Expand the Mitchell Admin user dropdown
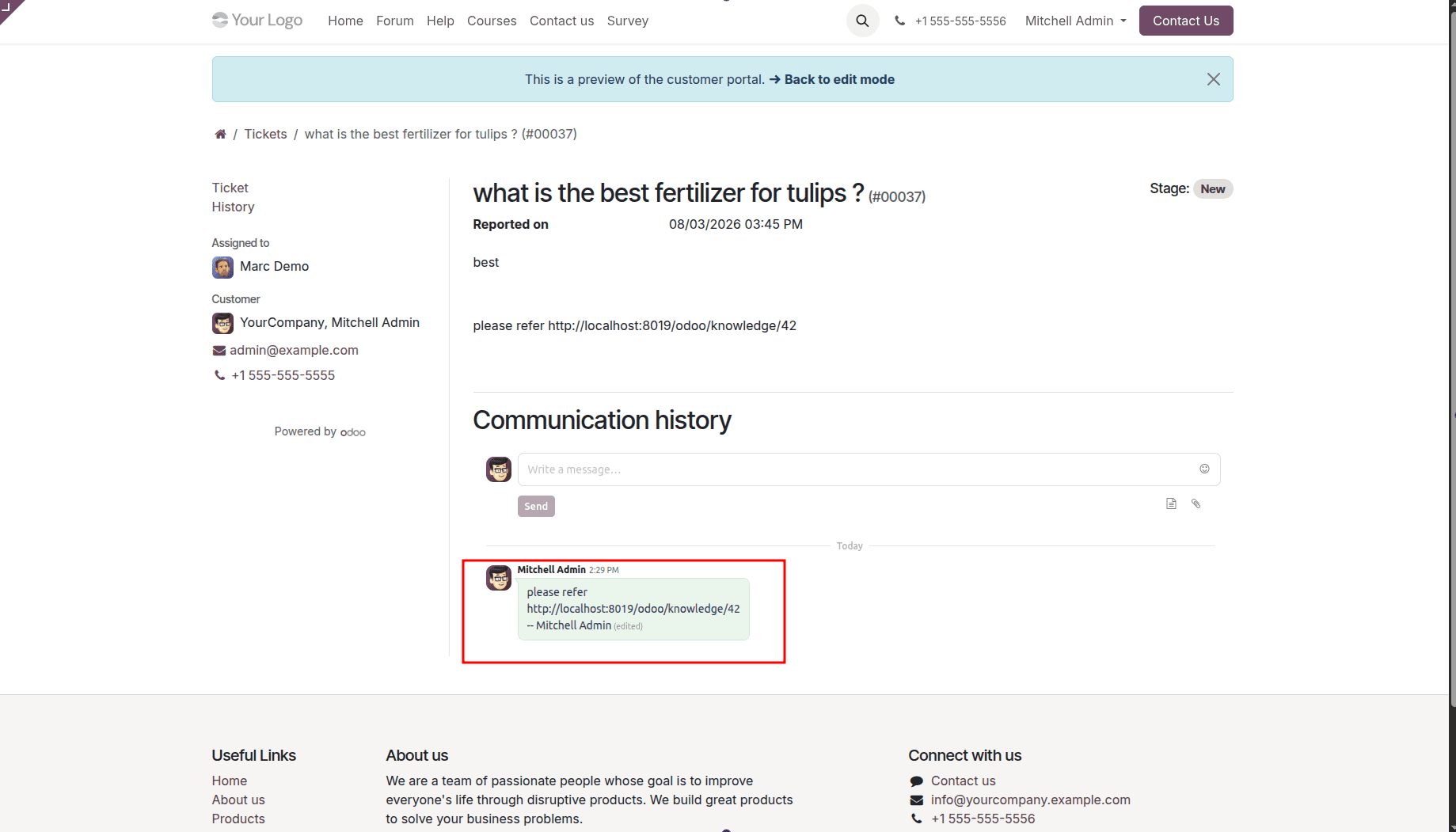This screenshot has width=1456, height=832. tap(1075, 21)
